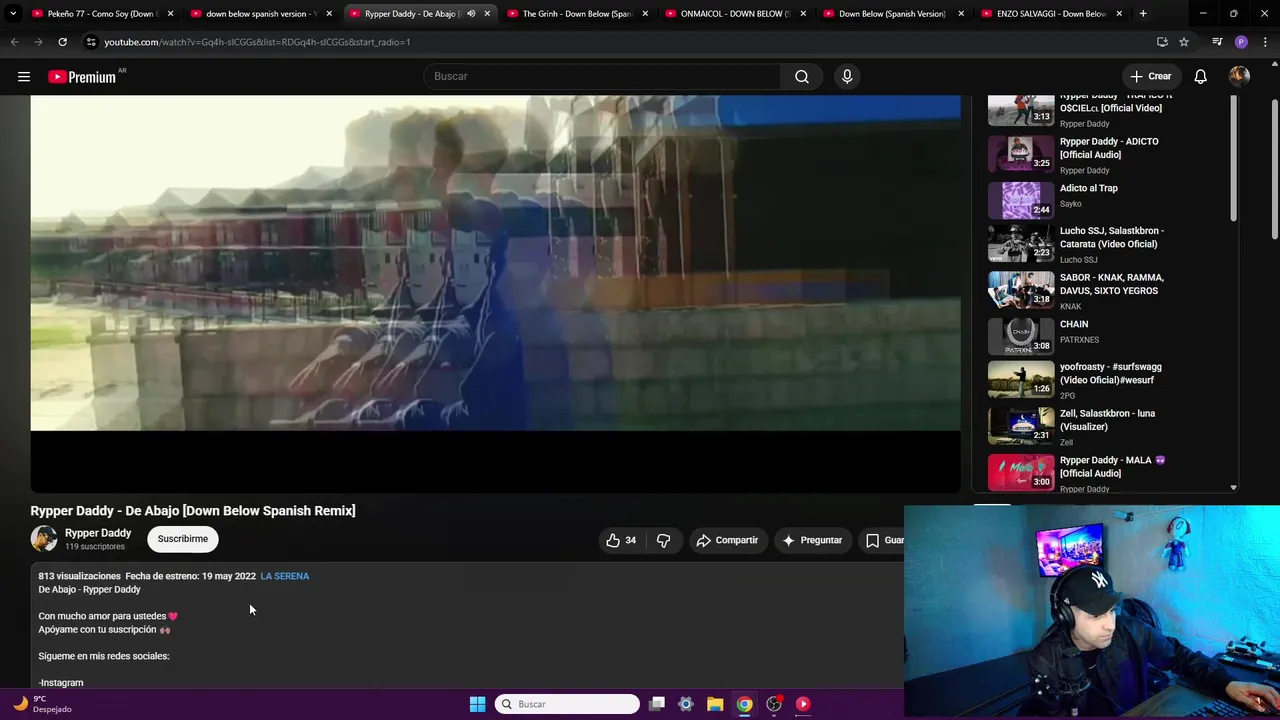
Task: Click video title Rypper Daddy - De Abajo
Action: (x=193, y=510)
